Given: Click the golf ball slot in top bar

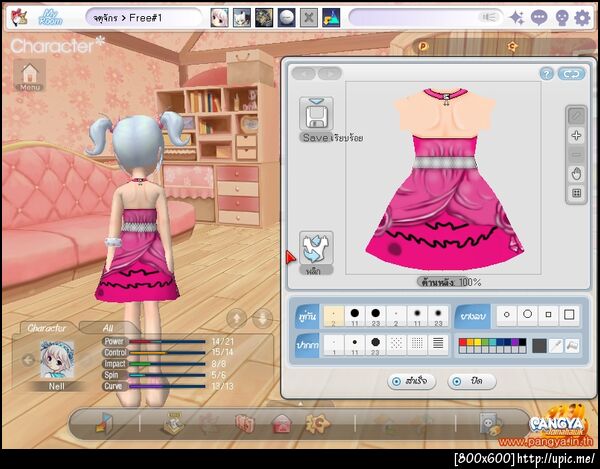Looking at the screenshot, I should (x=287, y=18).
